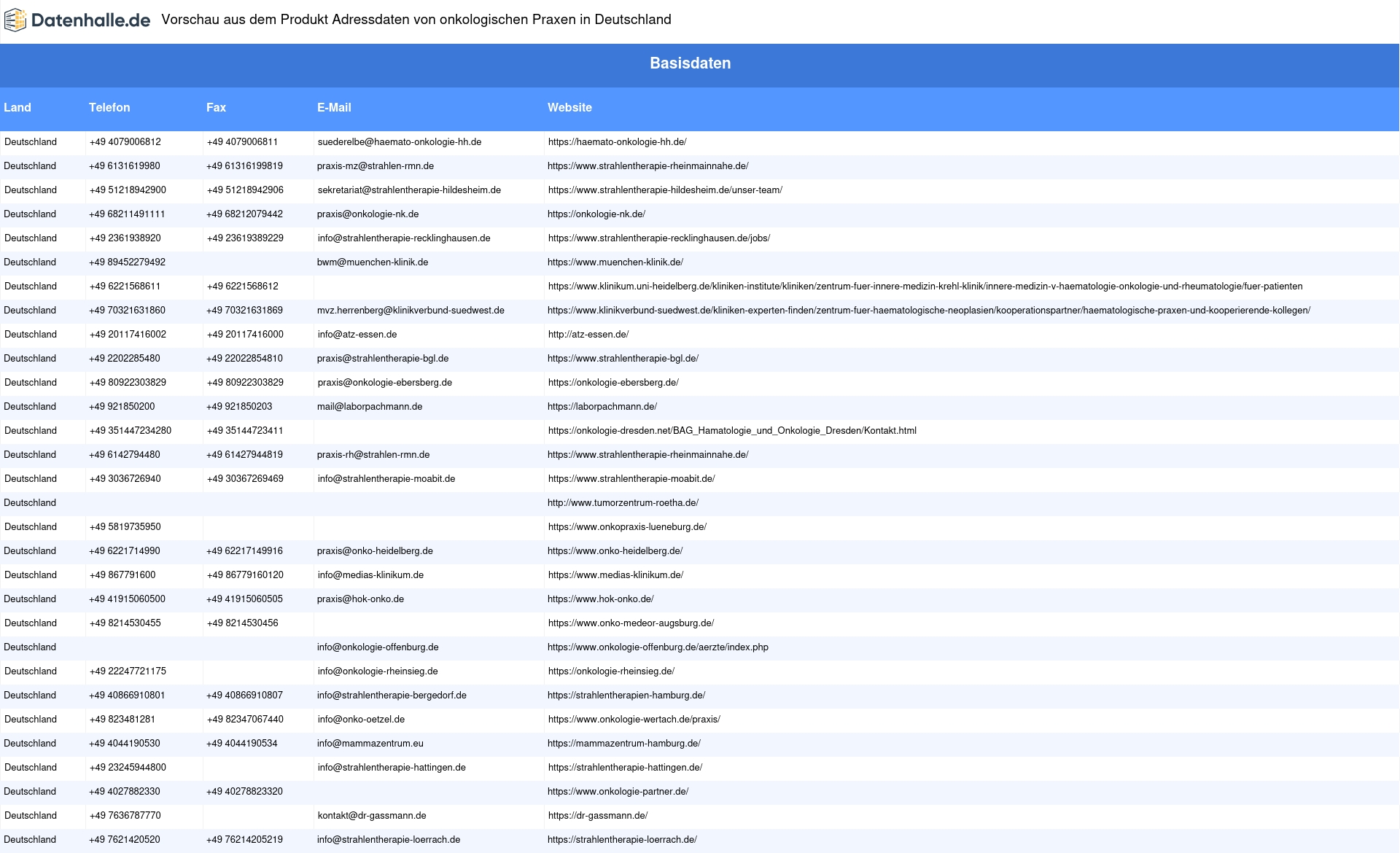Click phone number +49 4079006812

pos(125,142)
